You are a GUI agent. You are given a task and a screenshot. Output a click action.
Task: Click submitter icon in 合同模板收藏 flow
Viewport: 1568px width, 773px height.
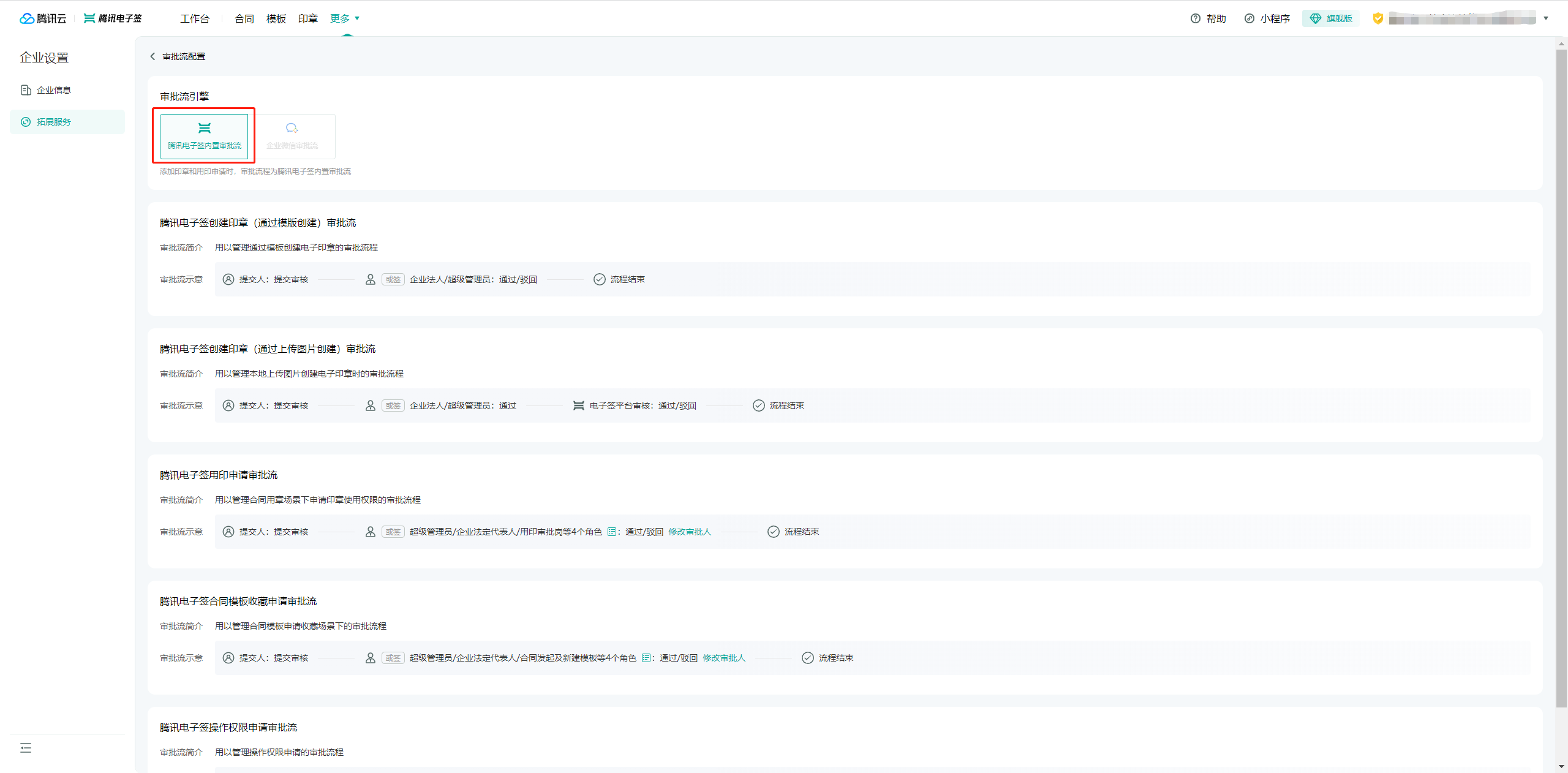point(228,658)
